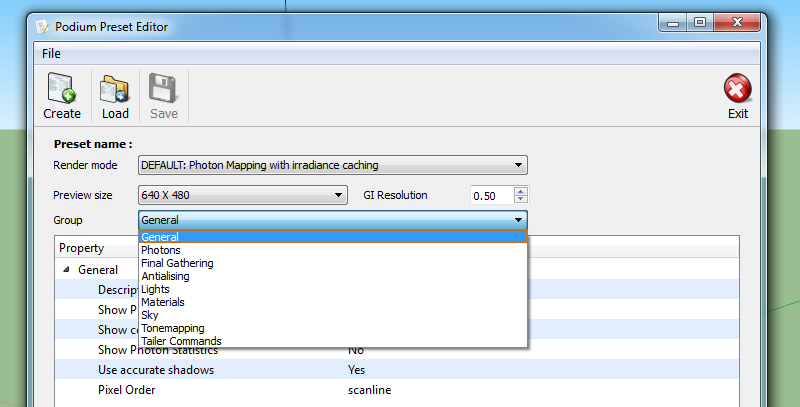Click the Create preset icon
Image resolution: width=800 pixels, height=407 pixels.
pos(62,88)
